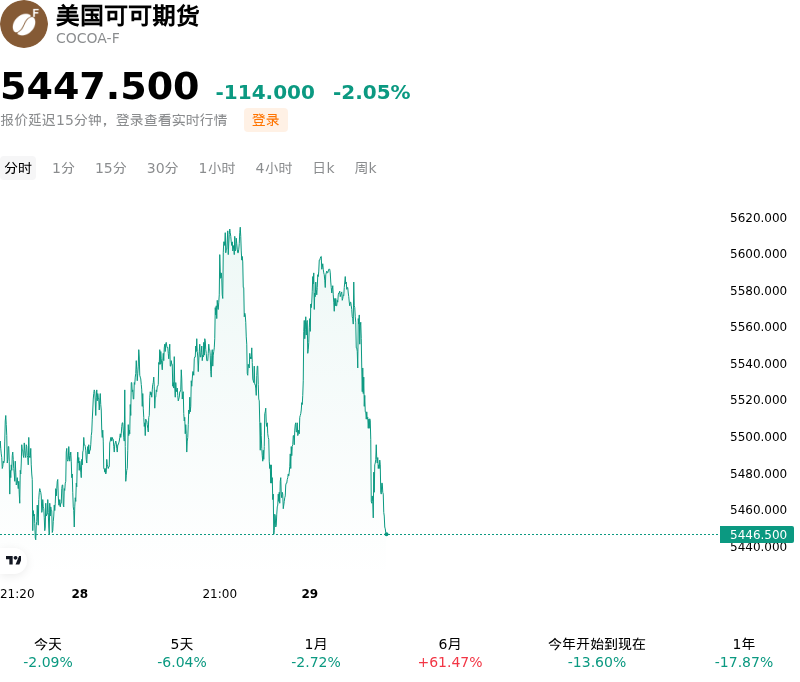Screen dimensions: 800x682
Task: Switch to the 1分 chart interval
Action: pyautogui.click(x=63, y=168)
